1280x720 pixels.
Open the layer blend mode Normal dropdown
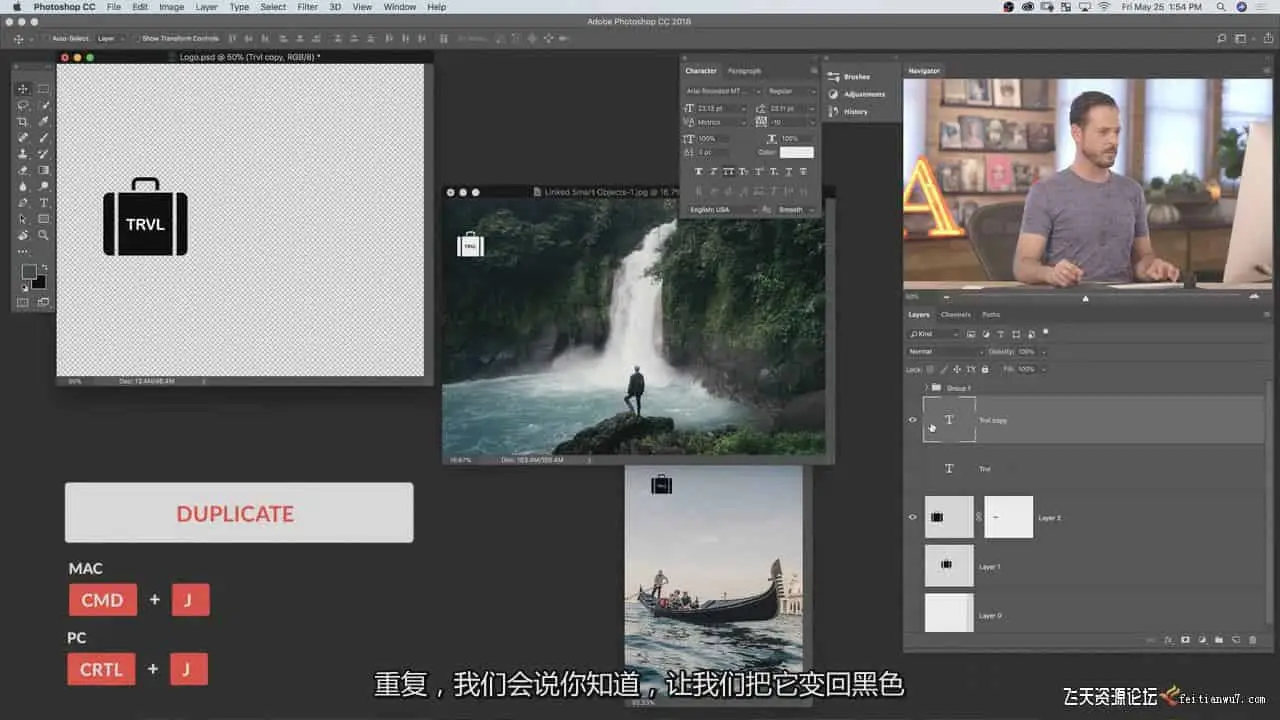(x=946, y=352)
